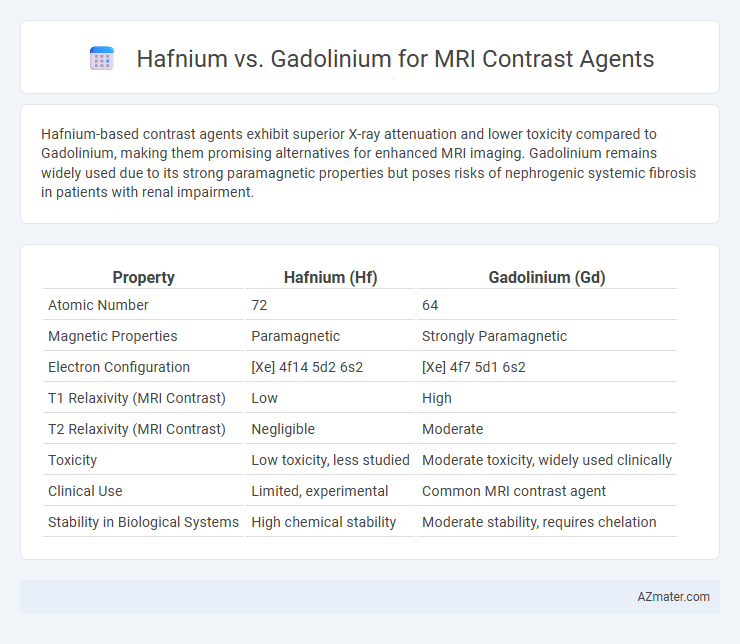Click the heading 'Hafnium vs. Gadolinium for MRI Contrast Agents'
The height and width of the screenshot is (644, 740).
point(395,59)
